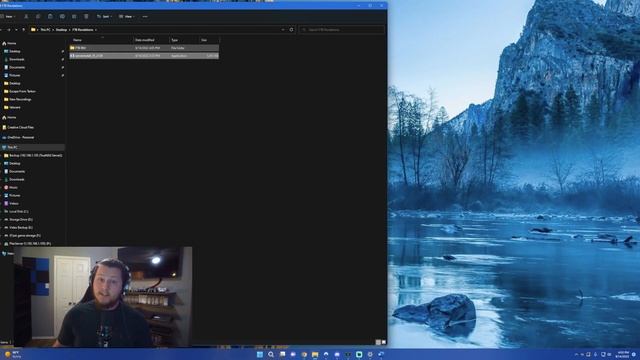Open the address bar history dropdown
The height and width of the screenshot is (360, 640).
[x=283, y=30]
